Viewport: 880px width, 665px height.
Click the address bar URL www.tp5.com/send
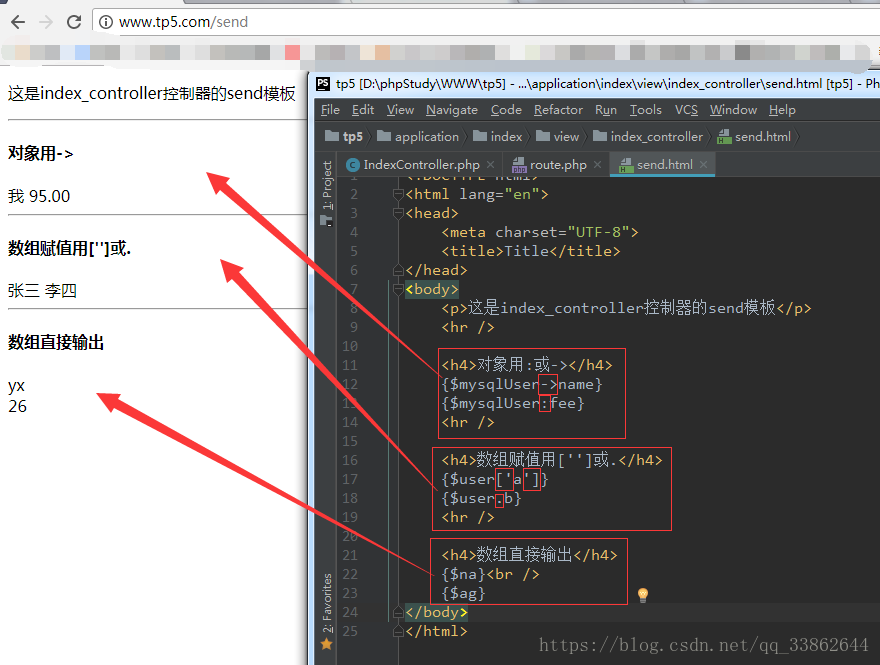click(184, 22)
